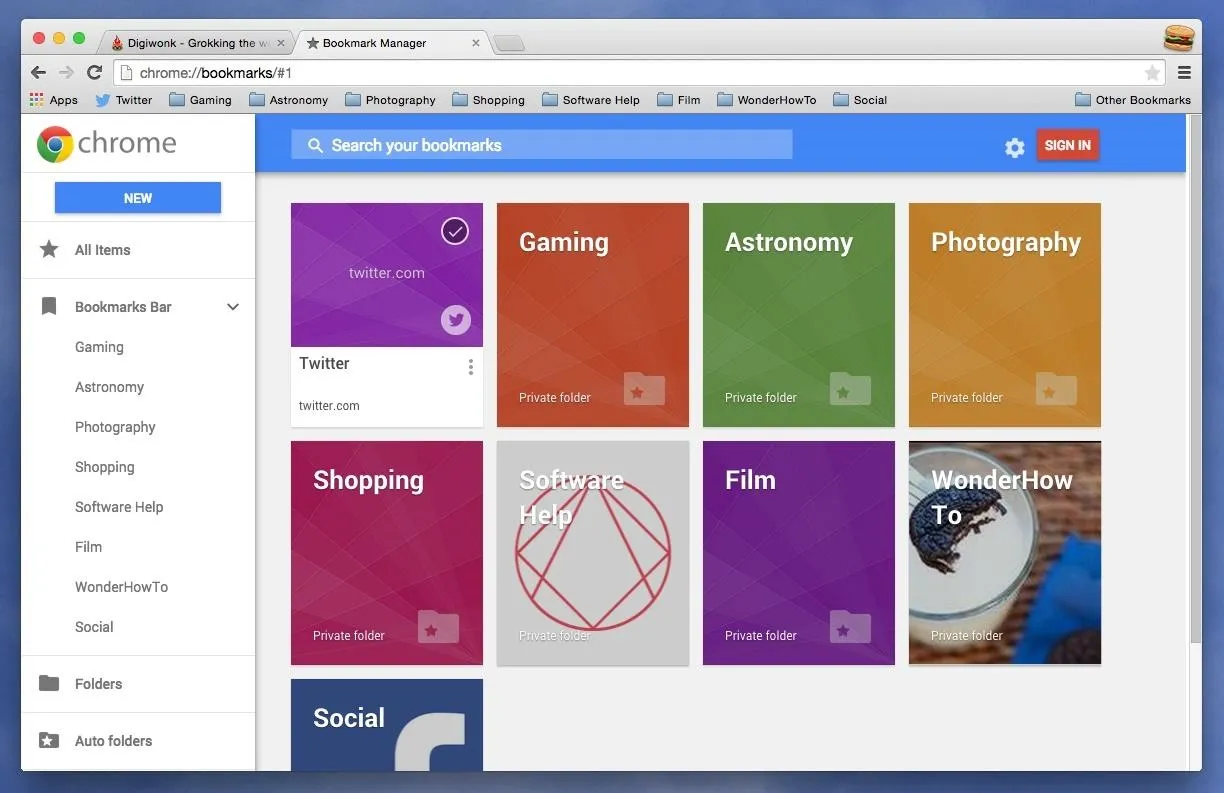
Task: Open the Social folder card
Action: [387, 725]
